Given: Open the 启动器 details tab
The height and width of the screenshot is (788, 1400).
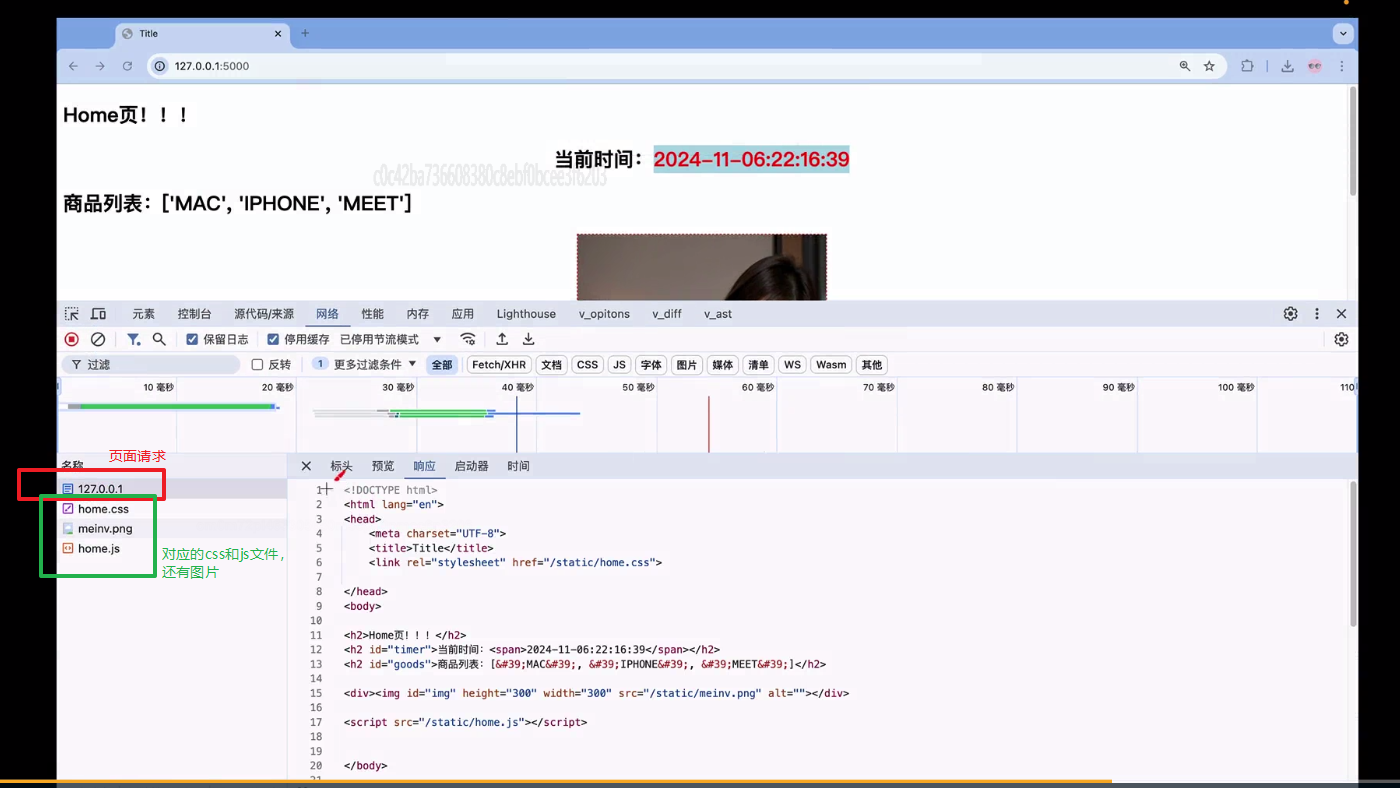Looking at the screenshot, I should [471, 466].
